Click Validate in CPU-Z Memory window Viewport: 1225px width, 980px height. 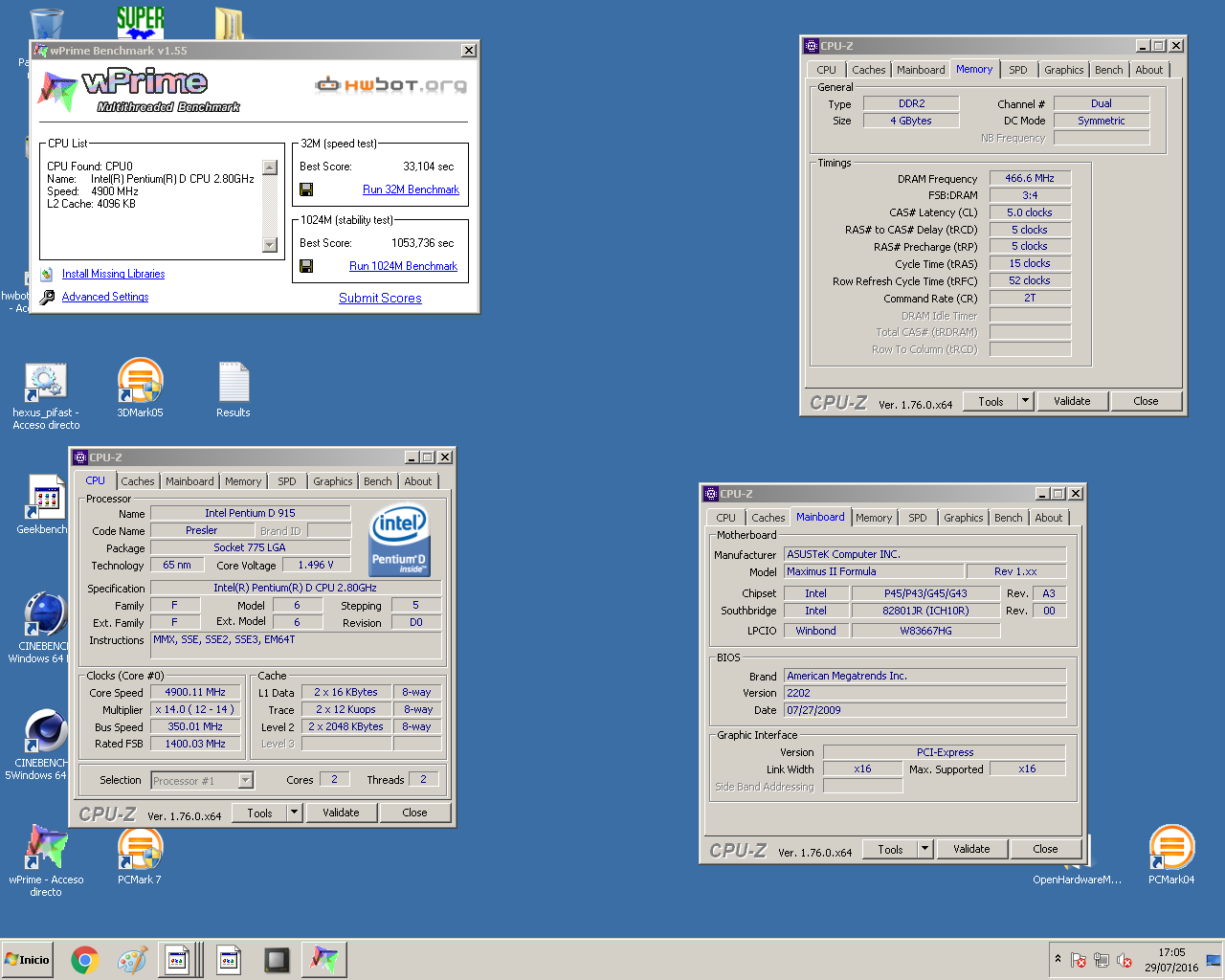click(1072, 401)
